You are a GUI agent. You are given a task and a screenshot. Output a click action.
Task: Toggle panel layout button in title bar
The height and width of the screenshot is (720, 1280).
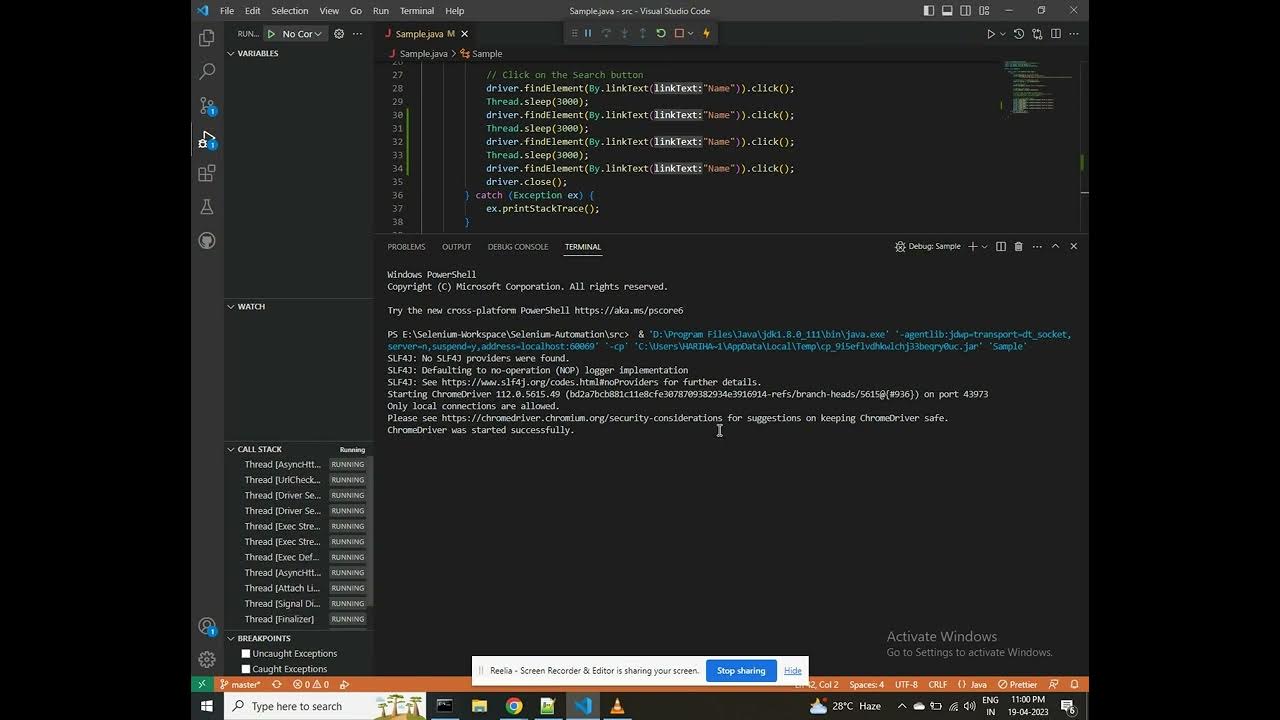tap(947, 11)
